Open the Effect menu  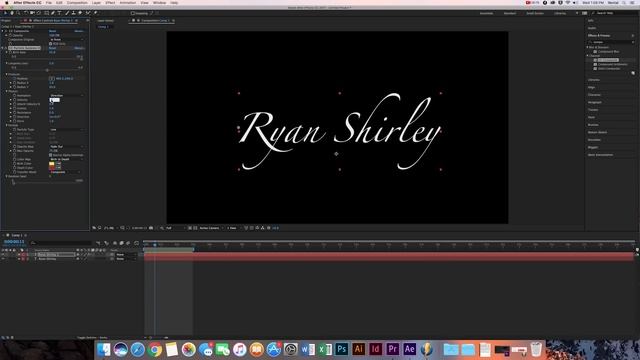[110, 2]
